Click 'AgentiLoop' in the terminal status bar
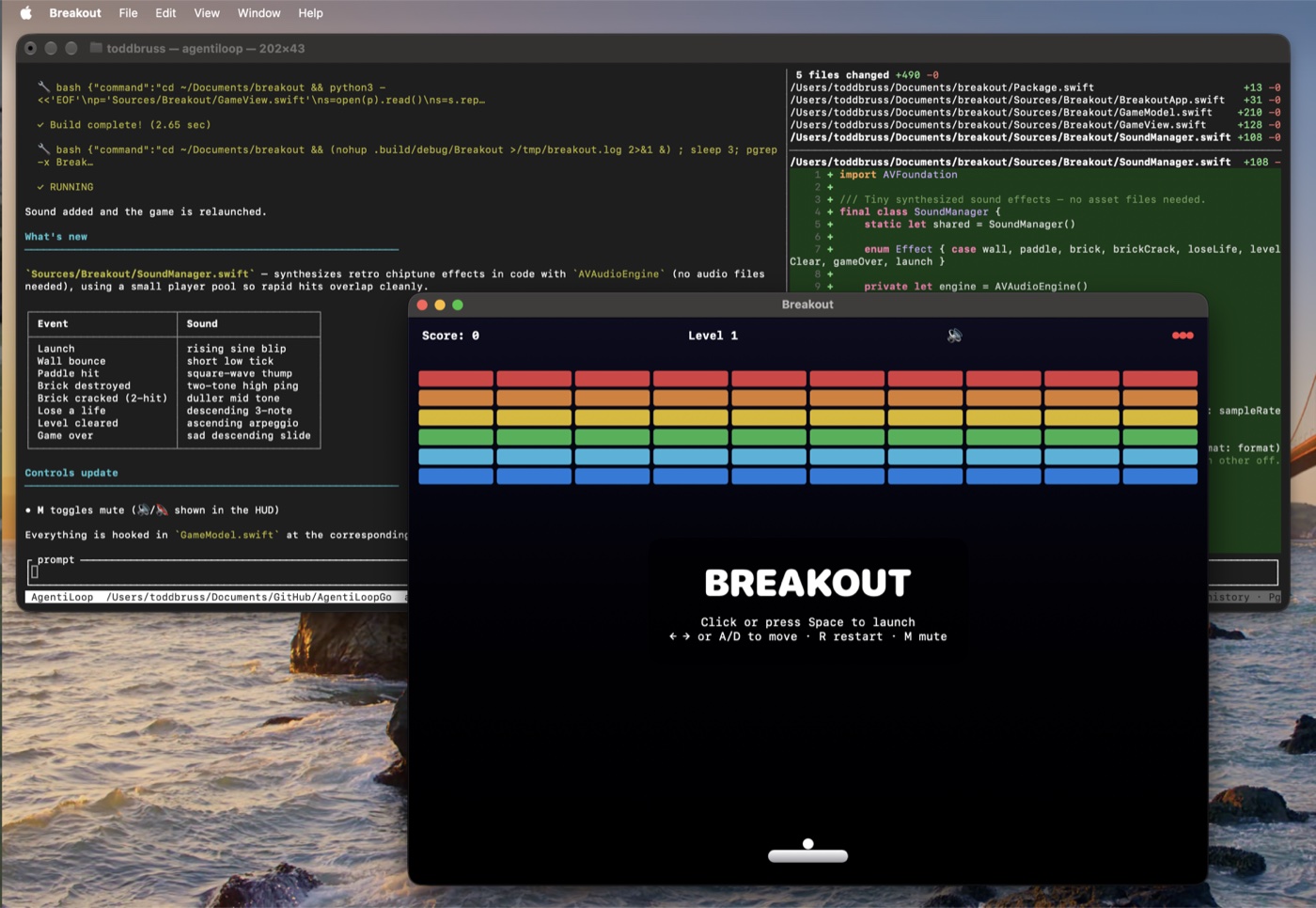The width and height of the screenshot is (1316, 908). (62, 597)
